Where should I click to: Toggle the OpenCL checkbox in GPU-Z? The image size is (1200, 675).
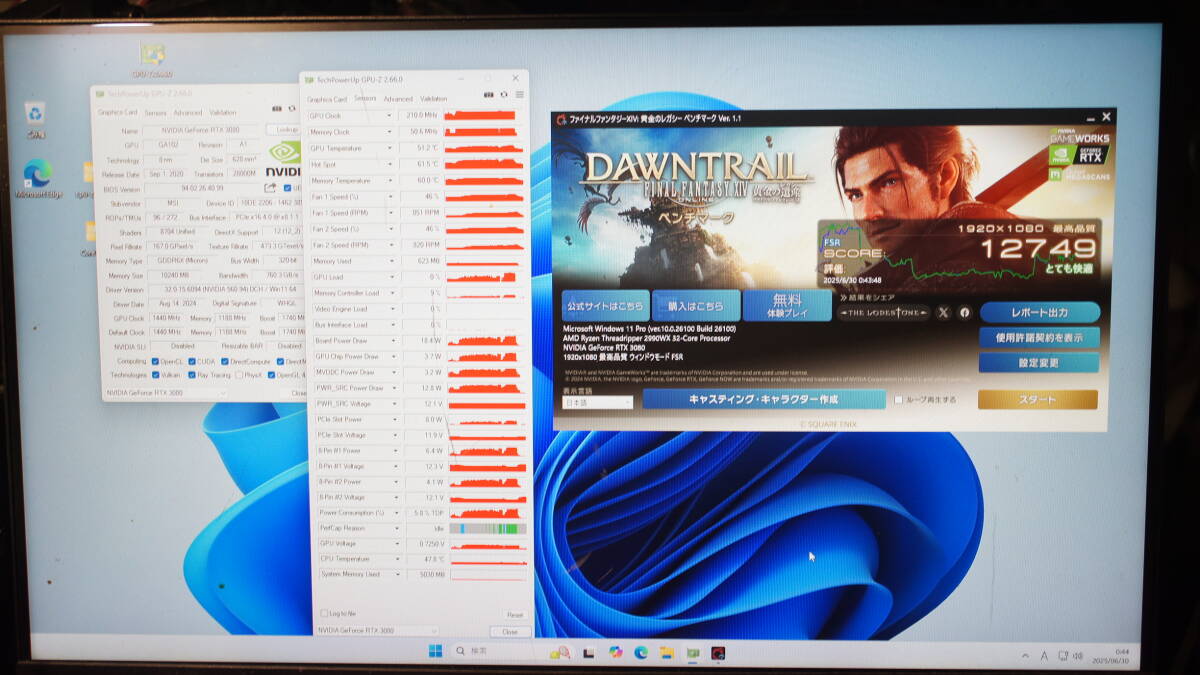coord(156,361)
